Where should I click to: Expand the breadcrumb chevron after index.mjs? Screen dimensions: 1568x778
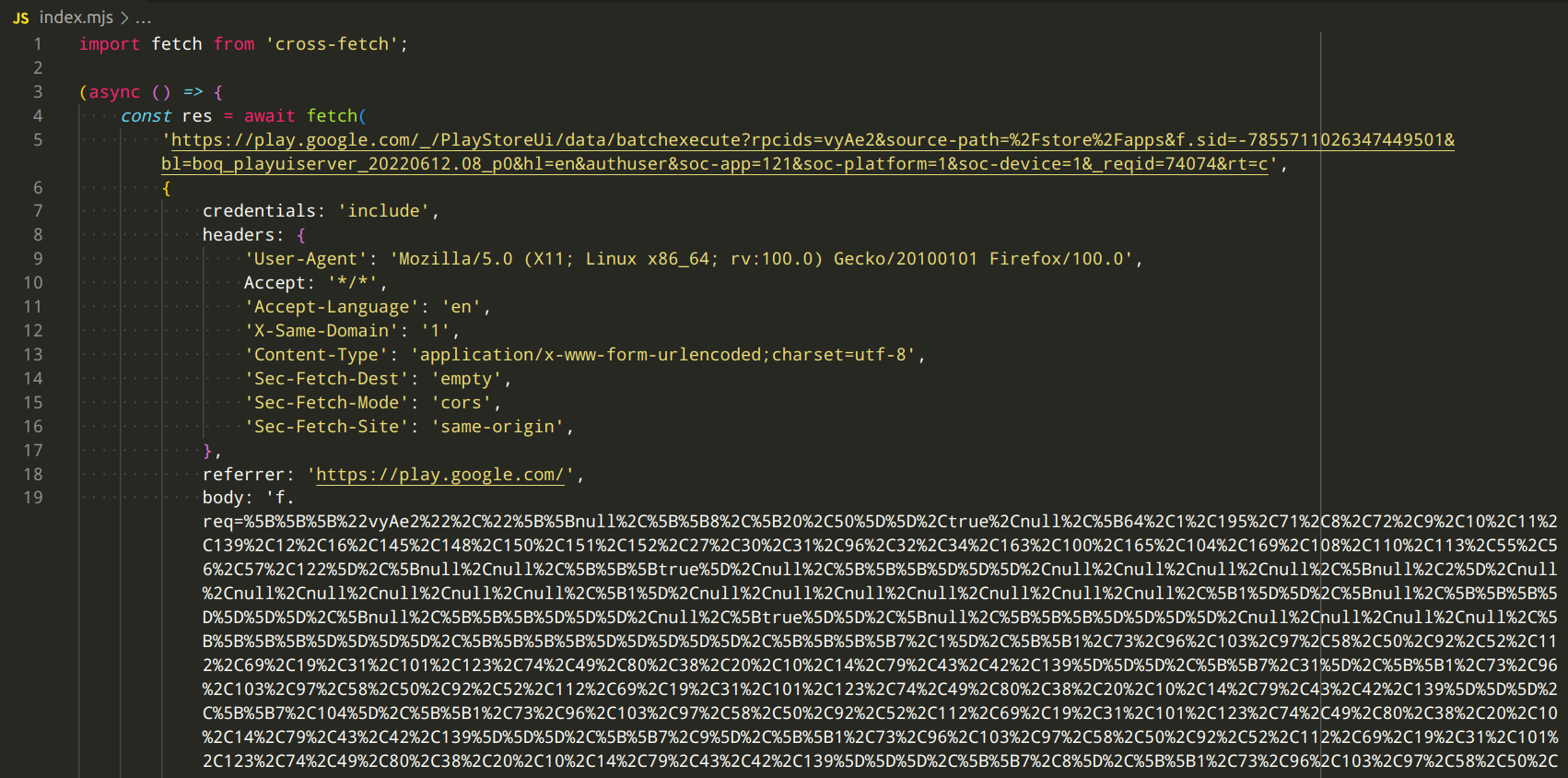pos(124,18)
